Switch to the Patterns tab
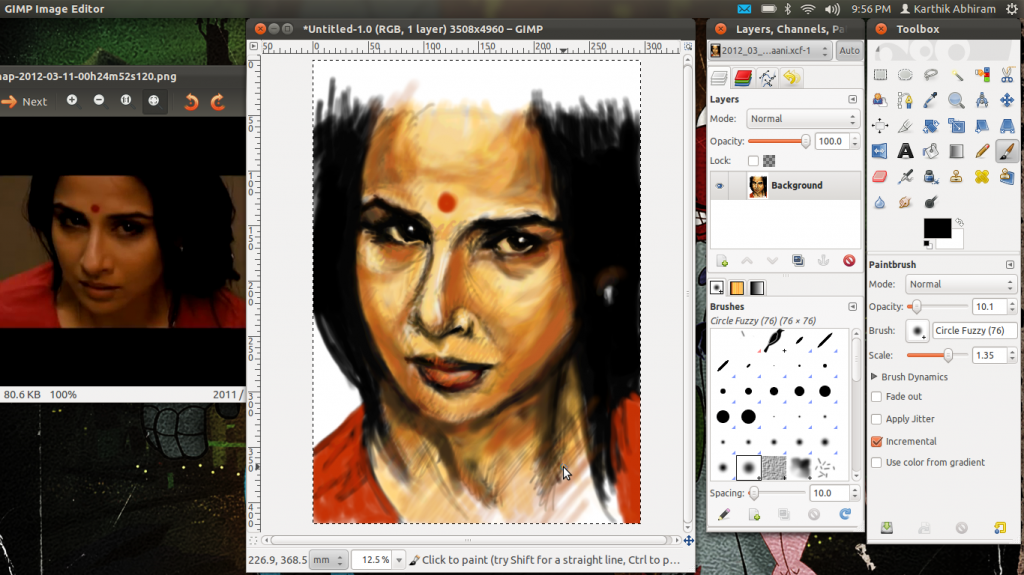The width and height of the screenshot is (1024, 575). (x=737, y=288)
